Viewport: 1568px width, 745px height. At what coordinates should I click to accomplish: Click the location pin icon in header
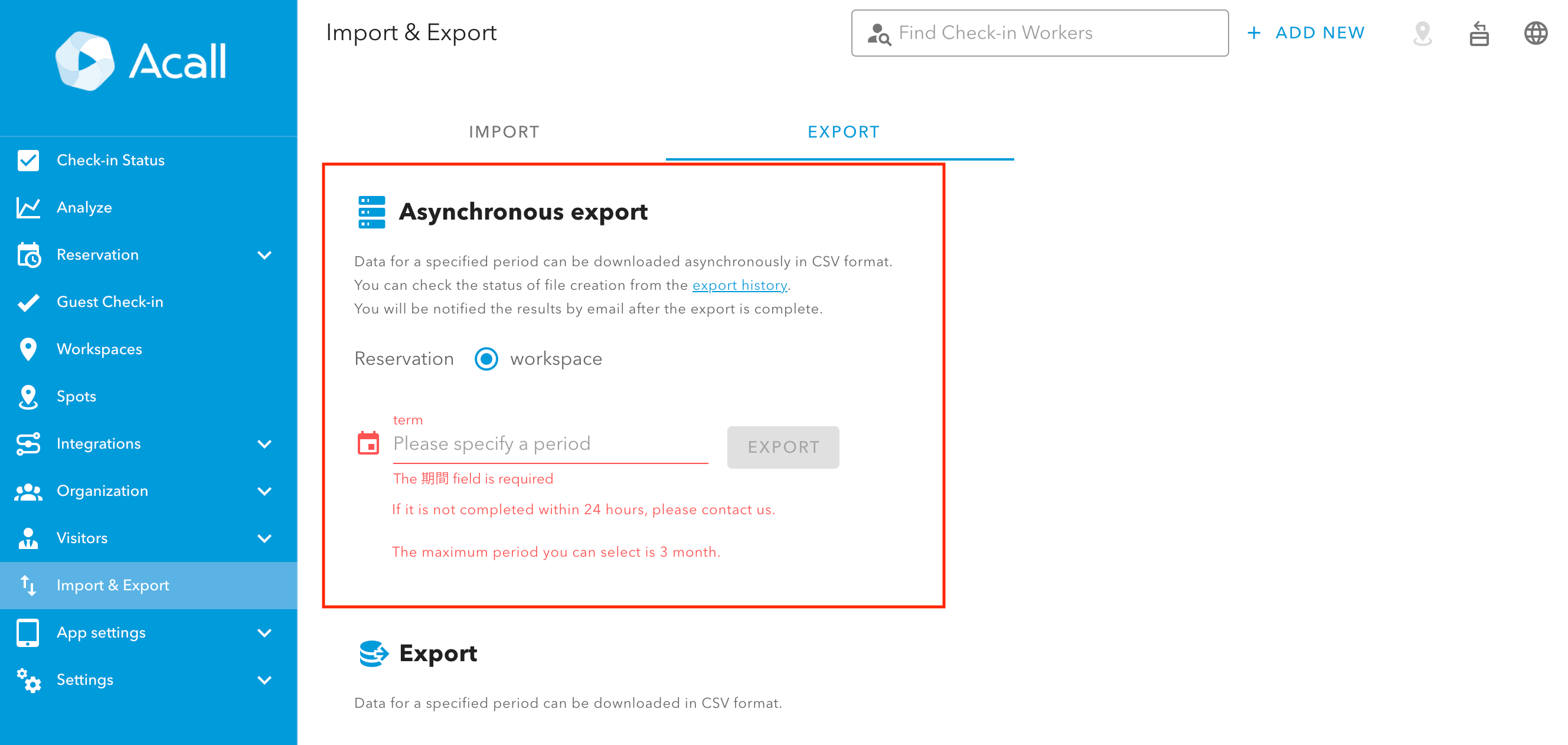(x=1422, y=33)
